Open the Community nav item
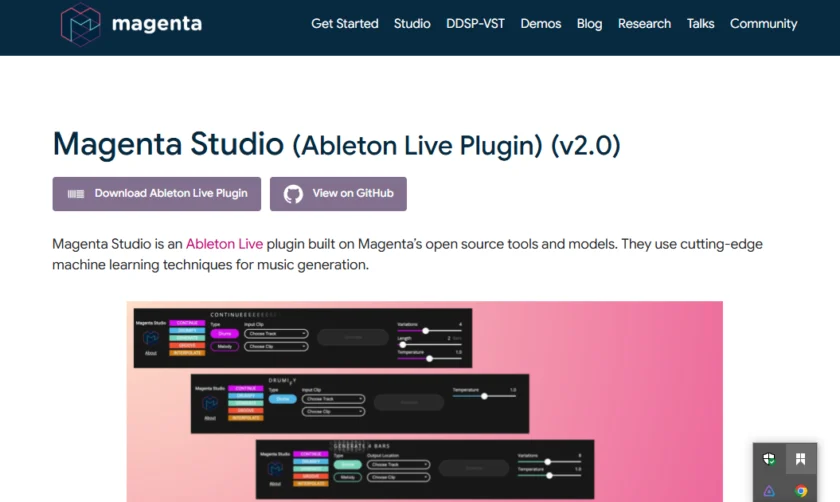This screenshot has height=502, width=840. point(763,24)
